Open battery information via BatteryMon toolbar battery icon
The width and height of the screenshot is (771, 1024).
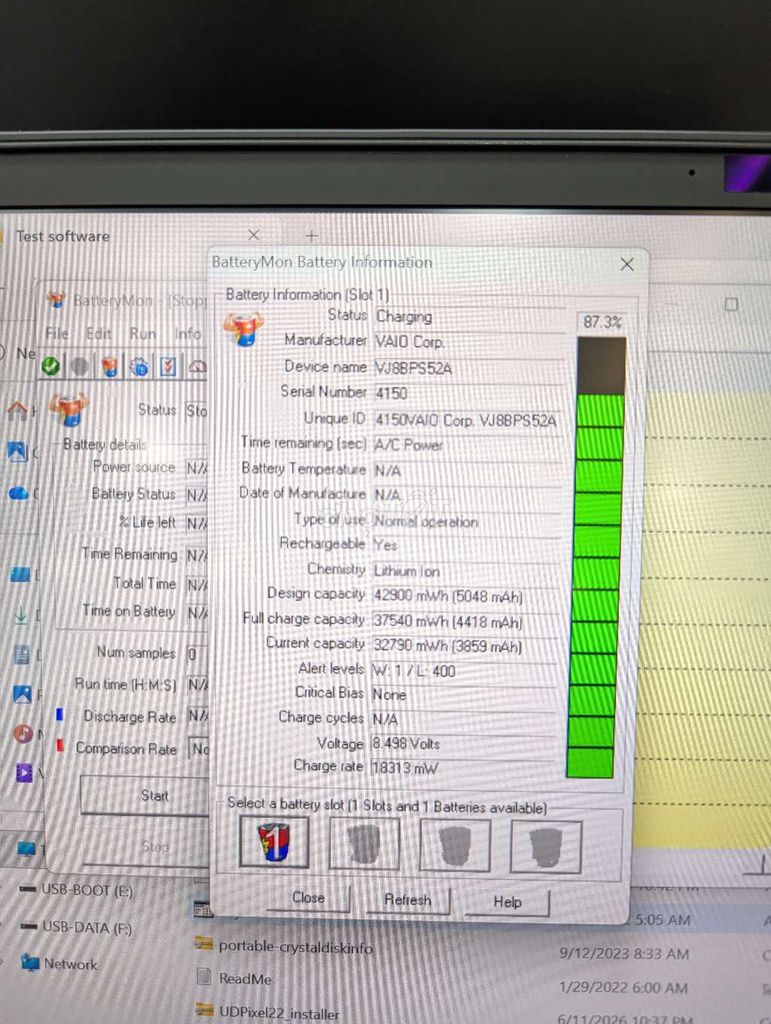110,366
